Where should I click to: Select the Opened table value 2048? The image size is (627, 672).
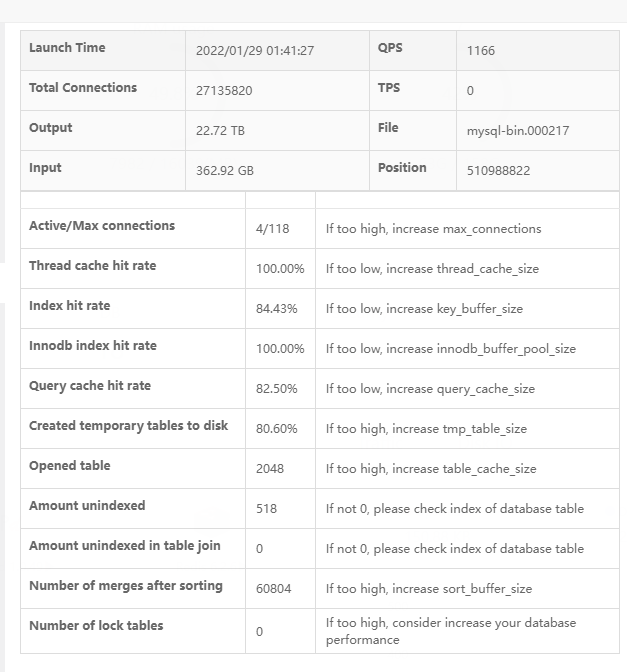point(270,468)
